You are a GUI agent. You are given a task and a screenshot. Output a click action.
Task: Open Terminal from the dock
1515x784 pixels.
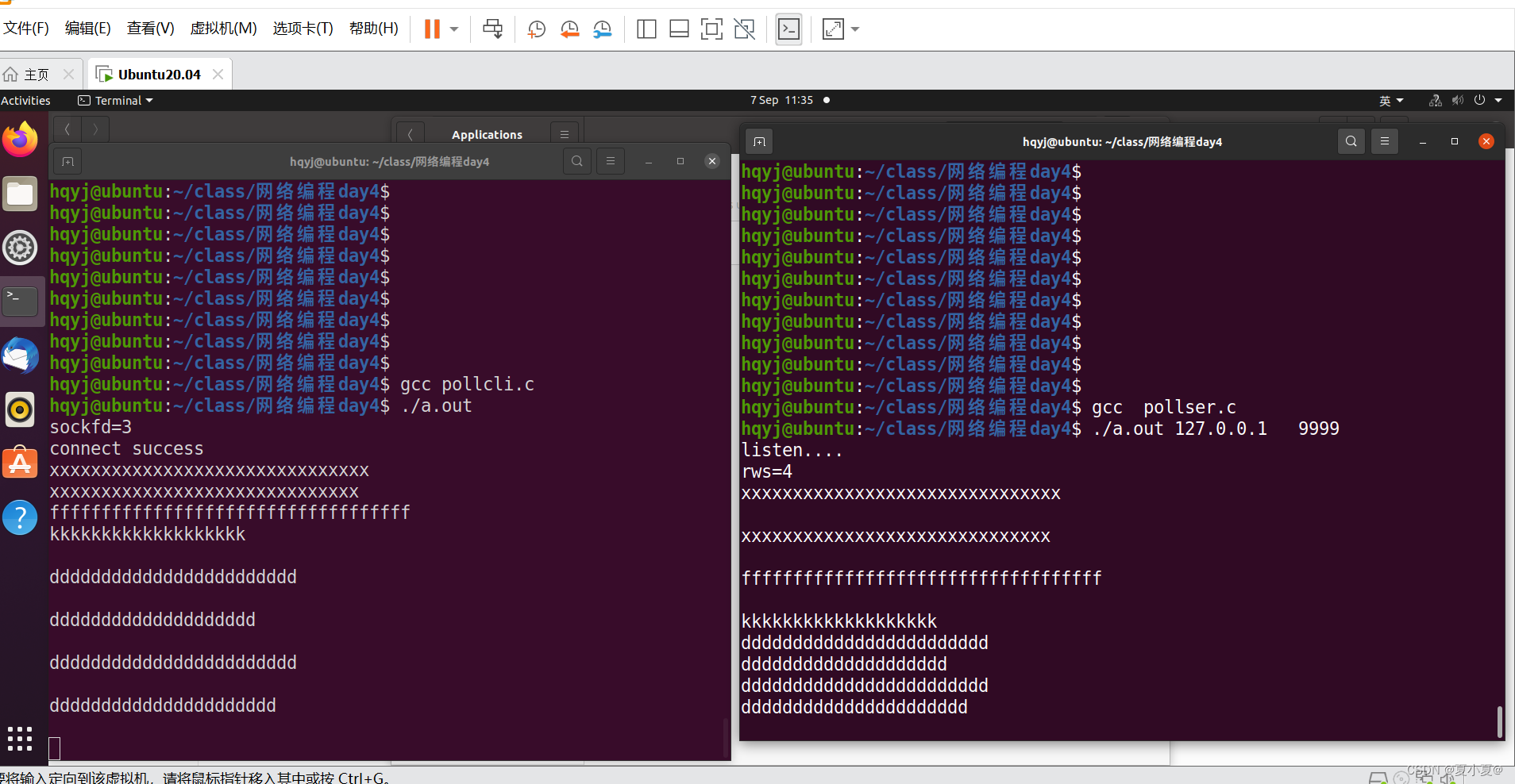pos(21,302)
